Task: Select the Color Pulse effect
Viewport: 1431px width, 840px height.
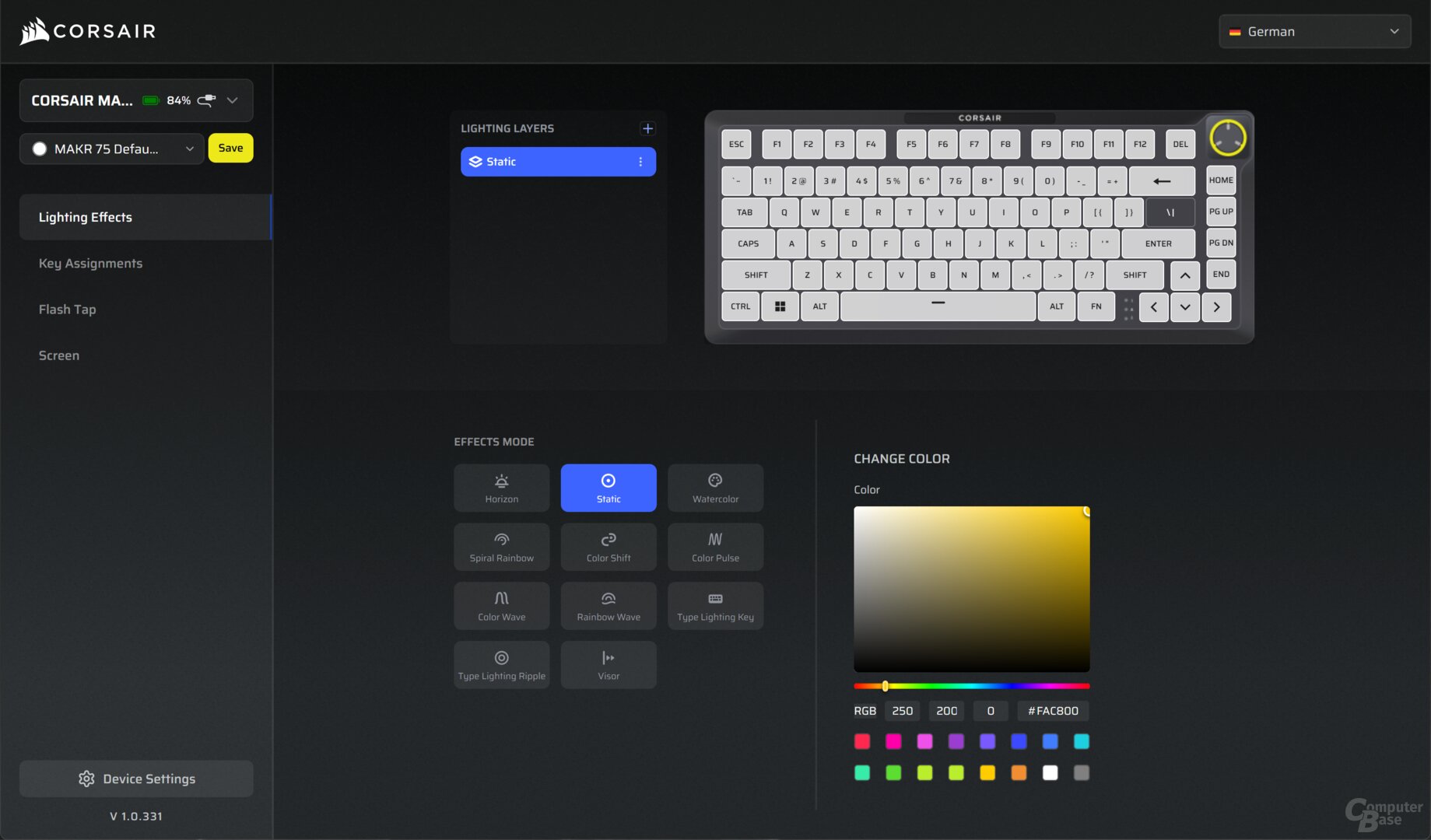Action: point(715,547)
